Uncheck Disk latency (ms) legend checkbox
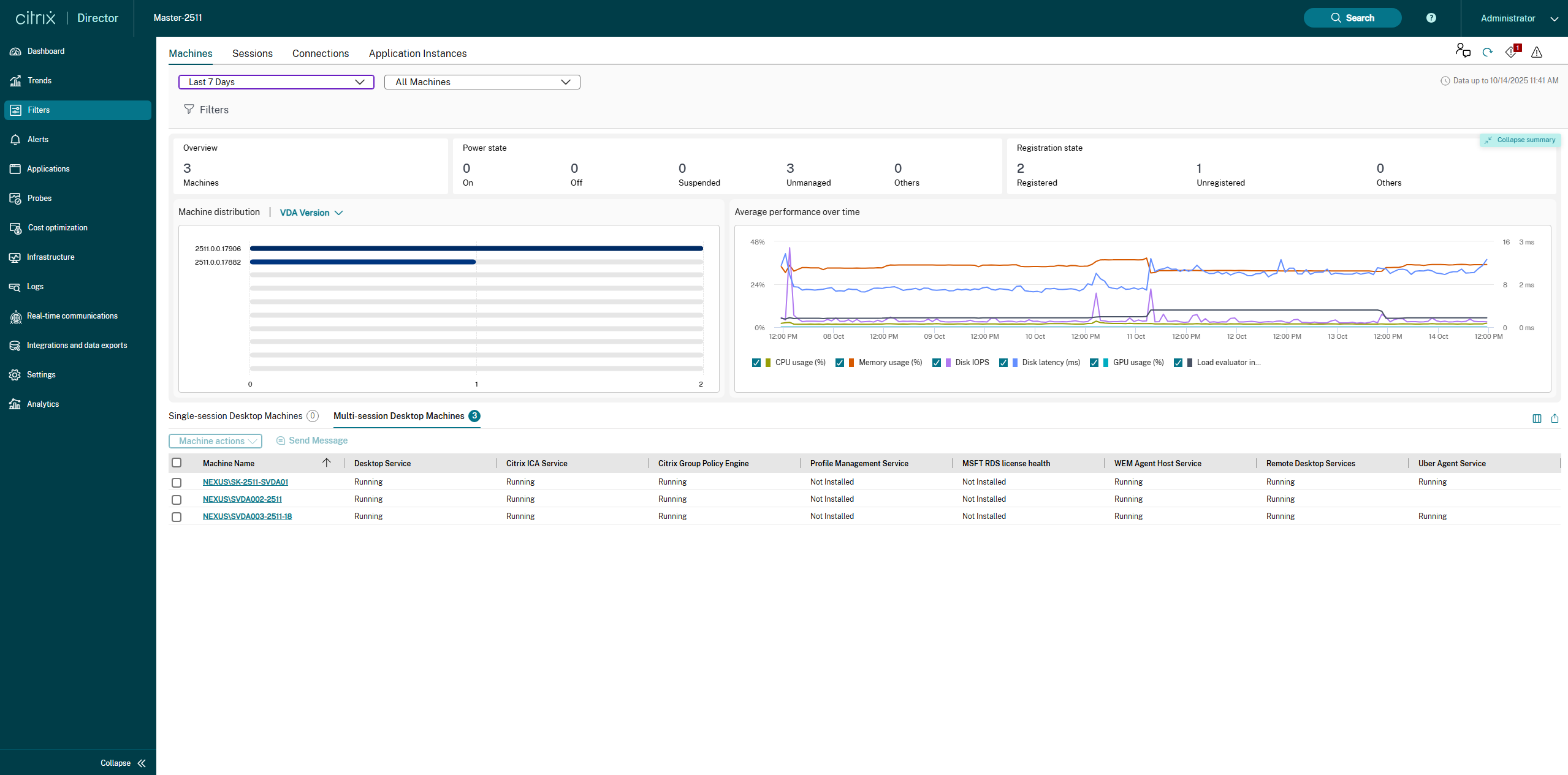 (1003, 363)
